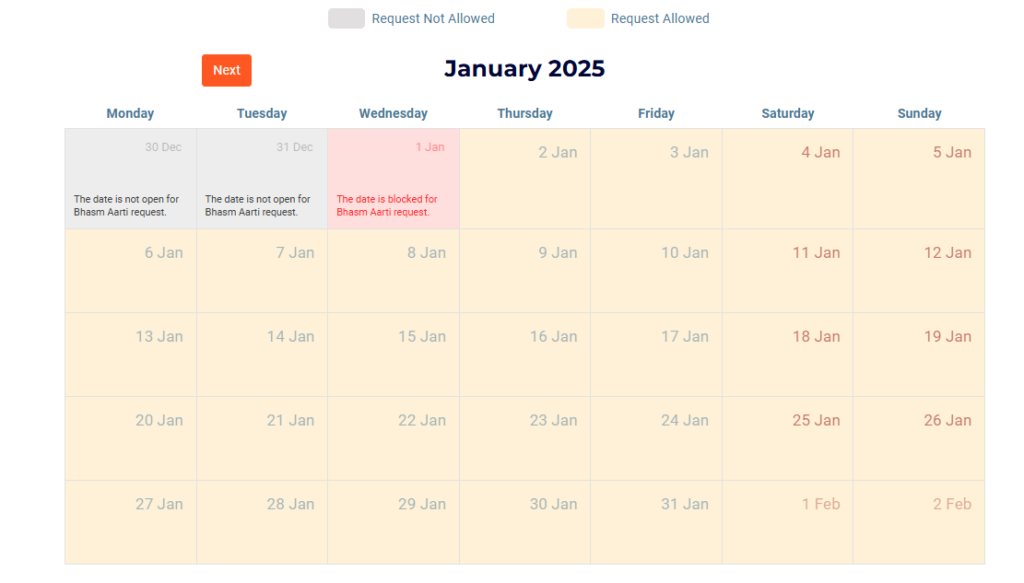Select the 2 Jan date cell
This screenshot has height=583, width=1024.
pos(525,179)
